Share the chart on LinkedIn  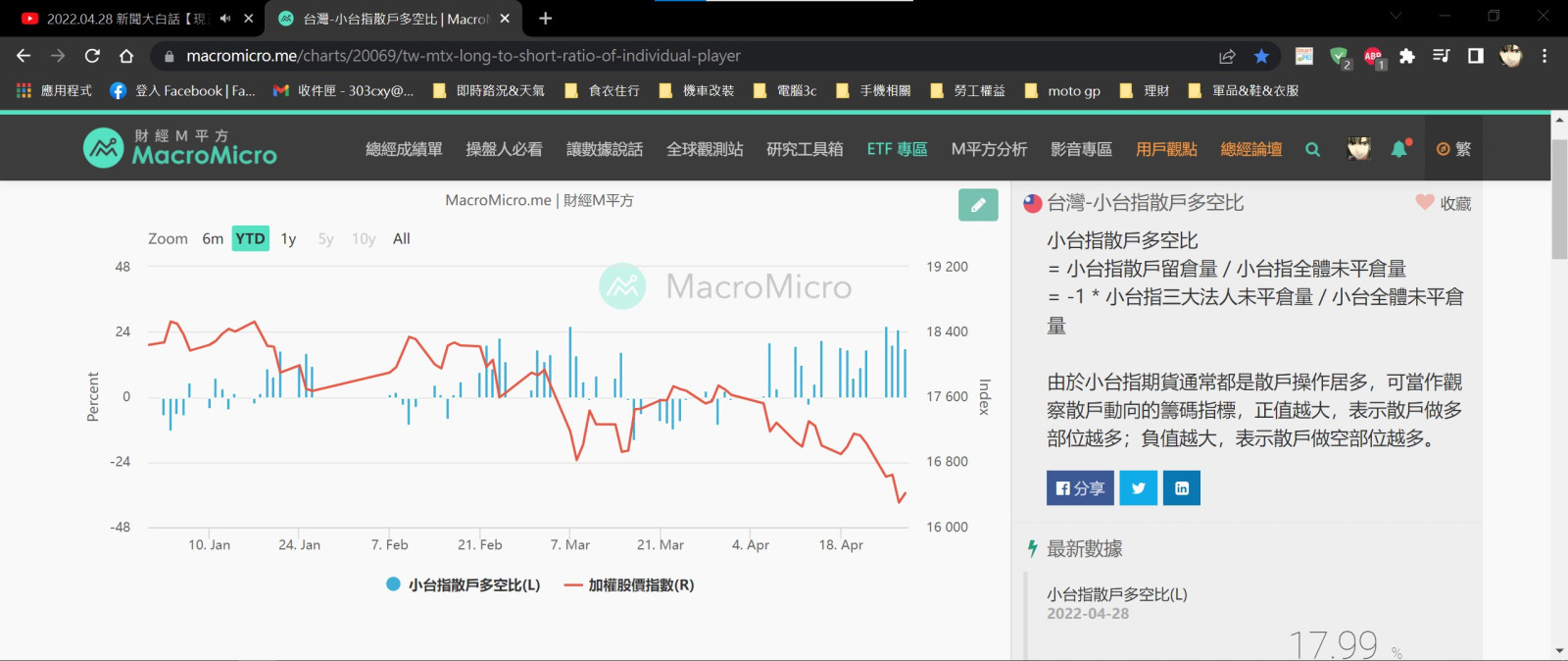pyautogui.click(x=1181, y=488)
